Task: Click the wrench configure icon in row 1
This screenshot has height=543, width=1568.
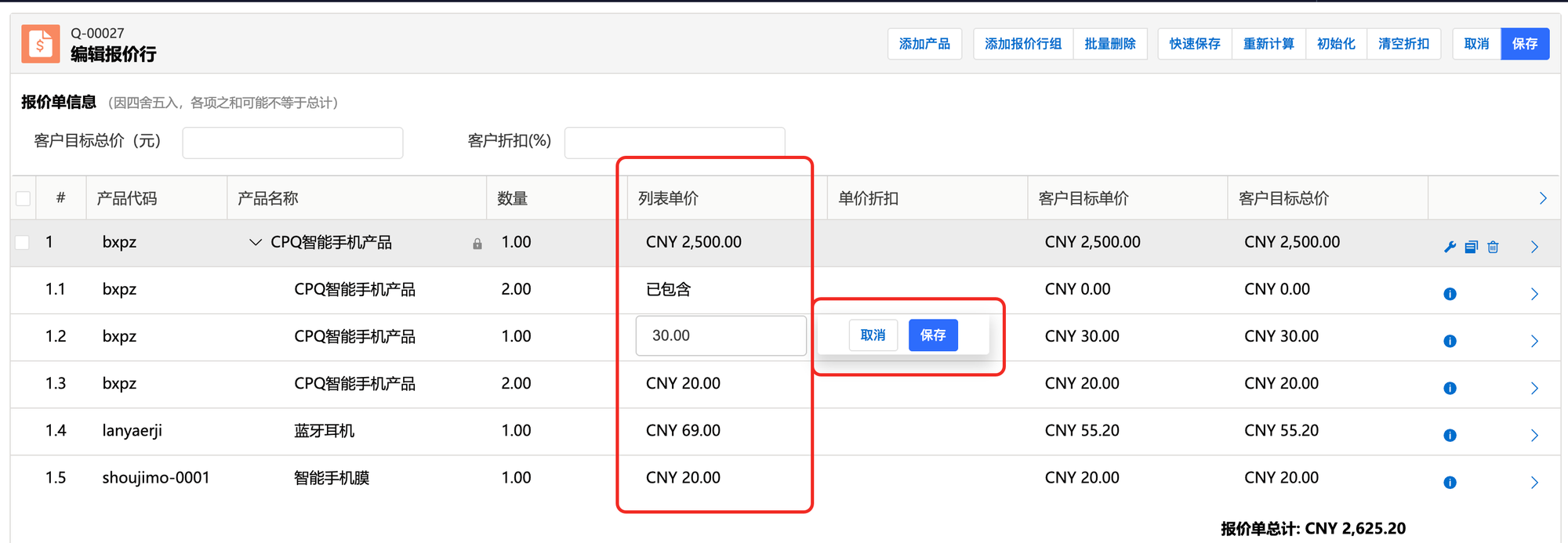Action: click(x=1450, y=247)
